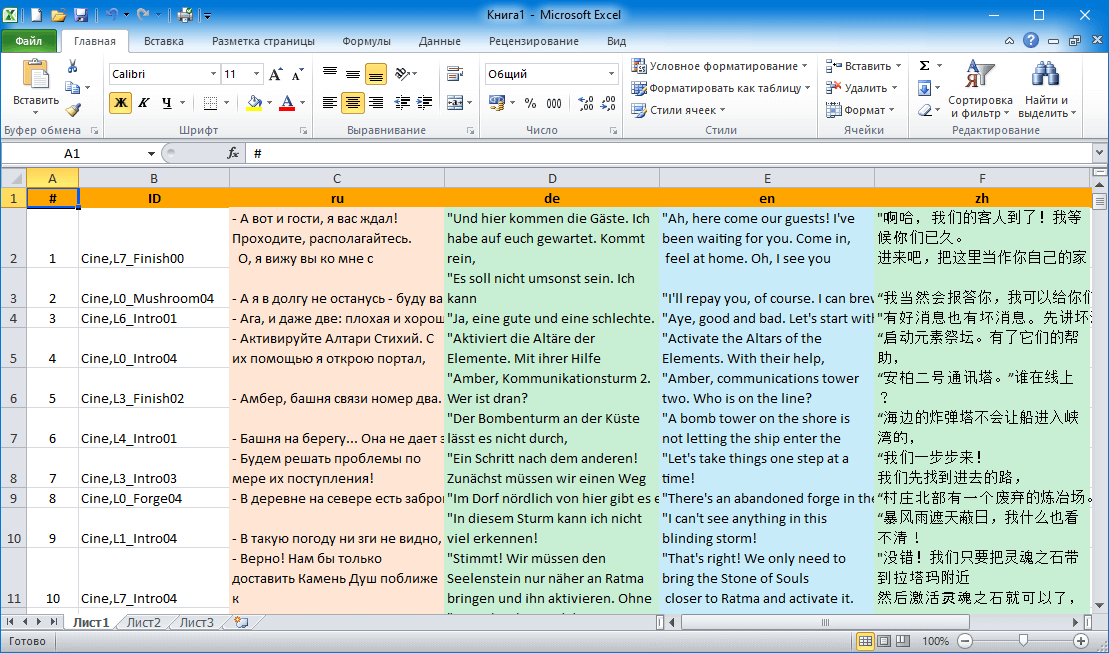
Task: Insert new worksheet tab icon
Action: pyautogui.click(x=241, y=623)
